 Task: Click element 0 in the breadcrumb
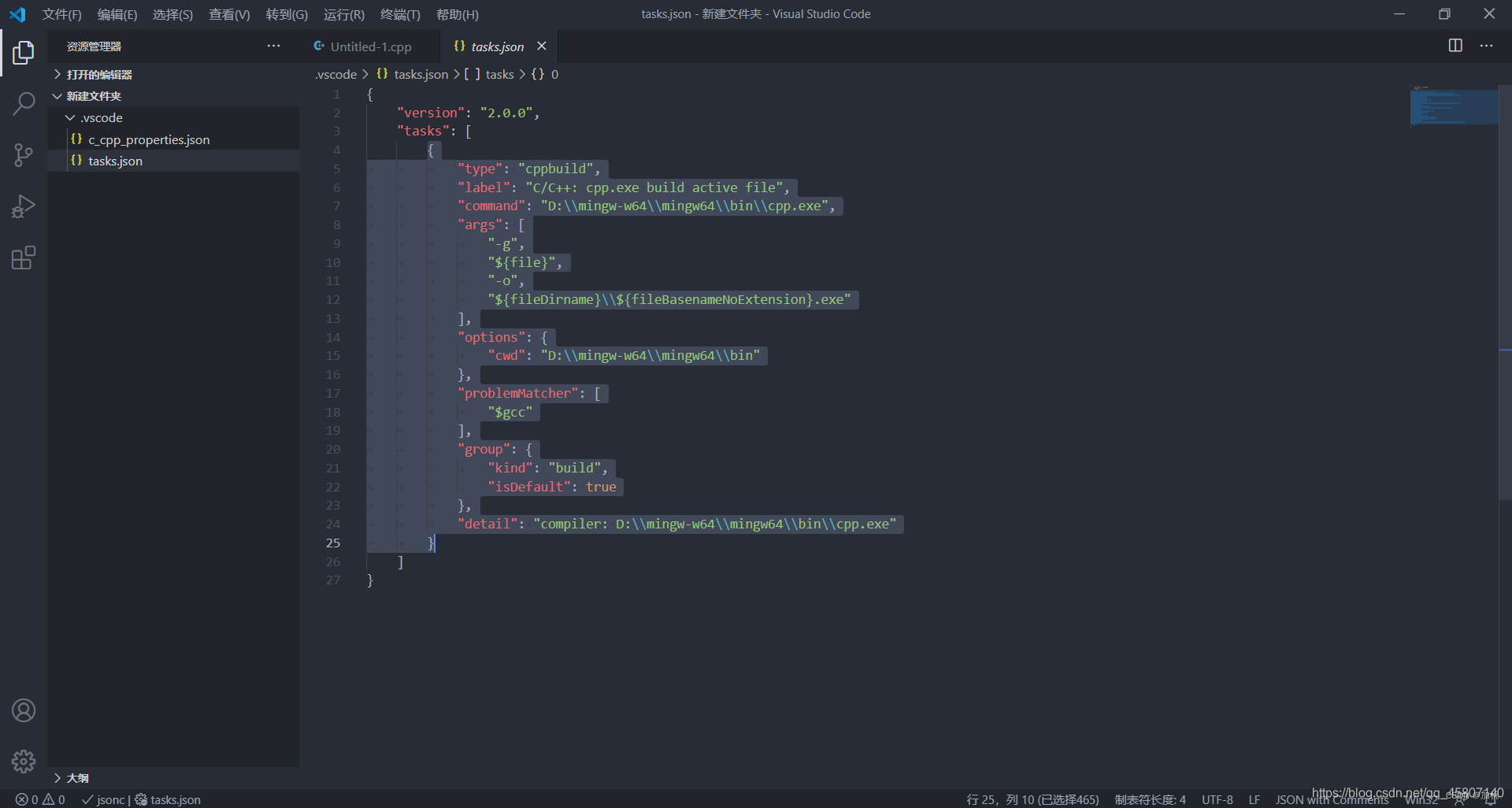[x=545, y=74]
